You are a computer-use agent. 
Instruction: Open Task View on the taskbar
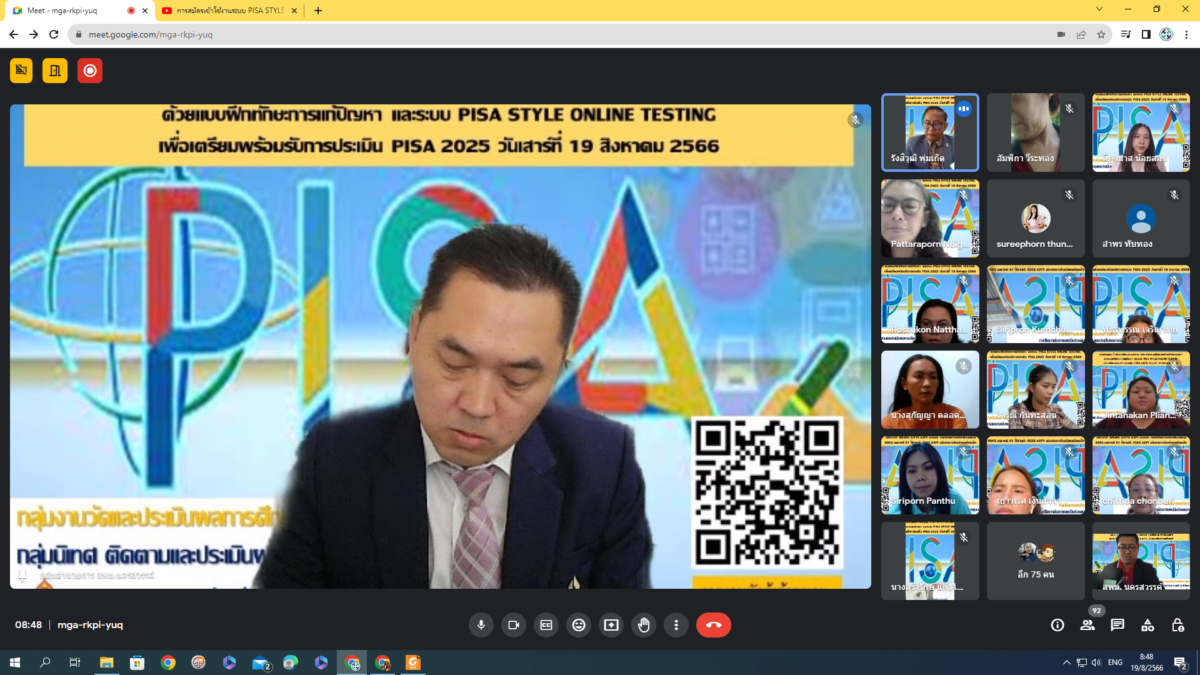pos(75,662)
